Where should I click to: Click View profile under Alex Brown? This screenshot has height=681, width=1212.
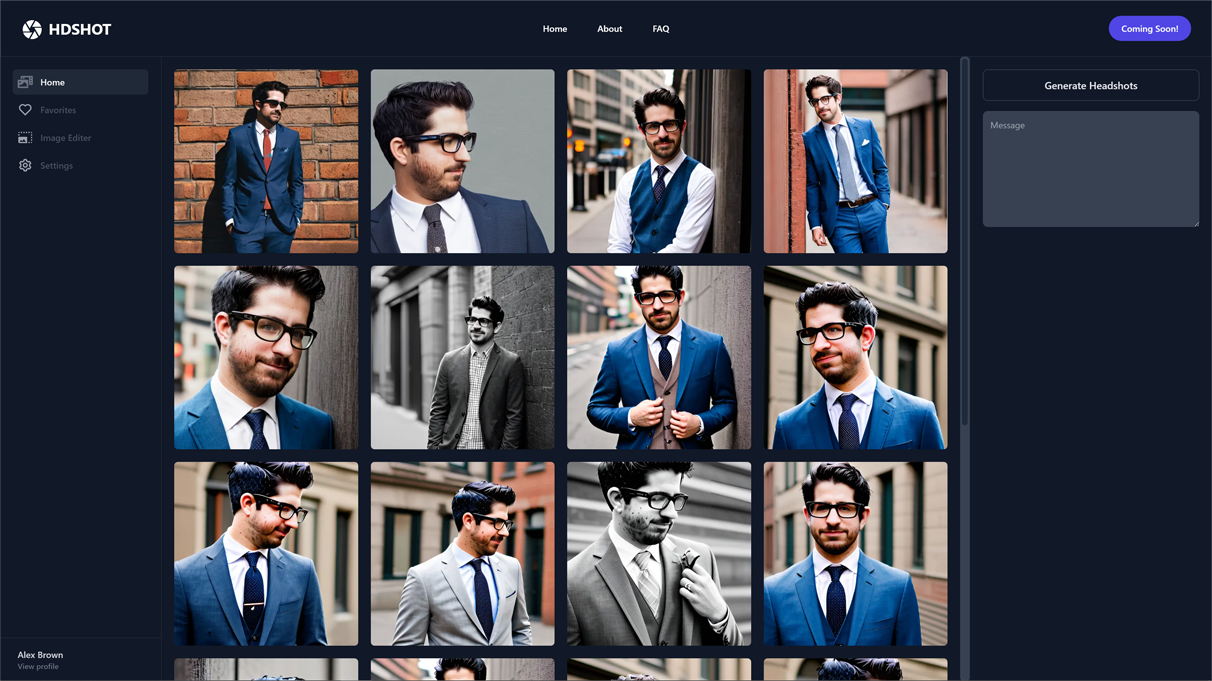coord(38,667)
